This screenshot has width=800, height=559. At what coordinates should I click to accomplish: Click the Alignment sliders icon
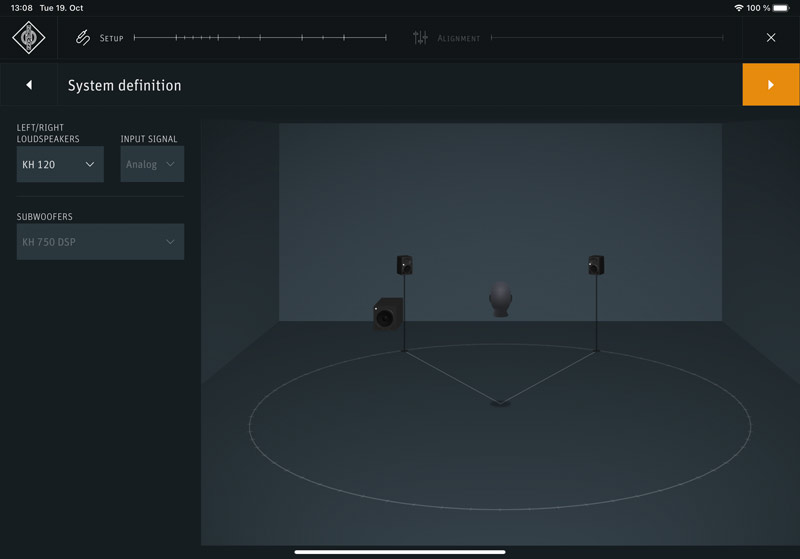tap(420, 38)
